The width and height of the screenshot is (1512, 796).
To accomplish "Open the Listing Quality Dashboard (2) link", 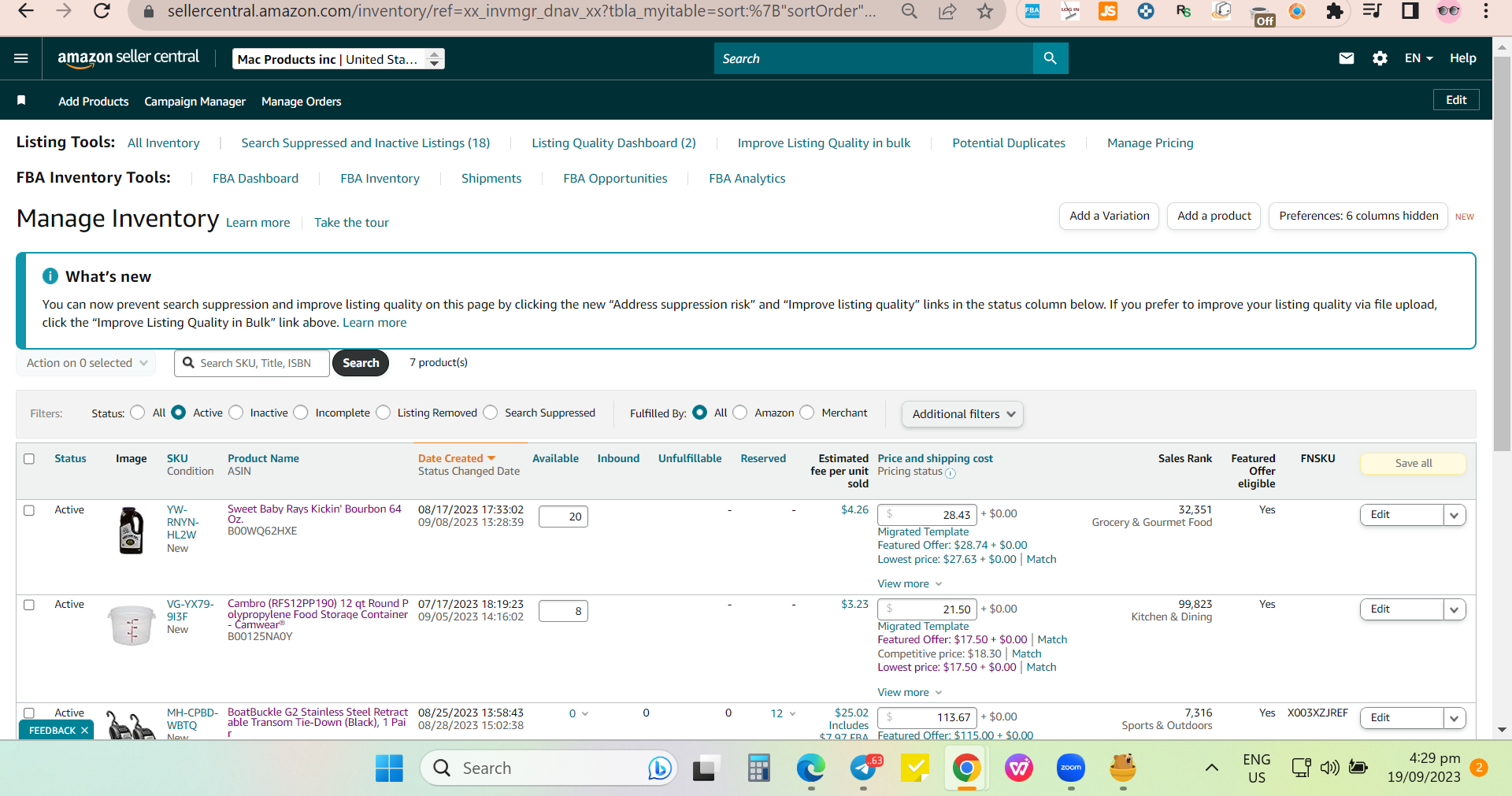I will 614,143.
